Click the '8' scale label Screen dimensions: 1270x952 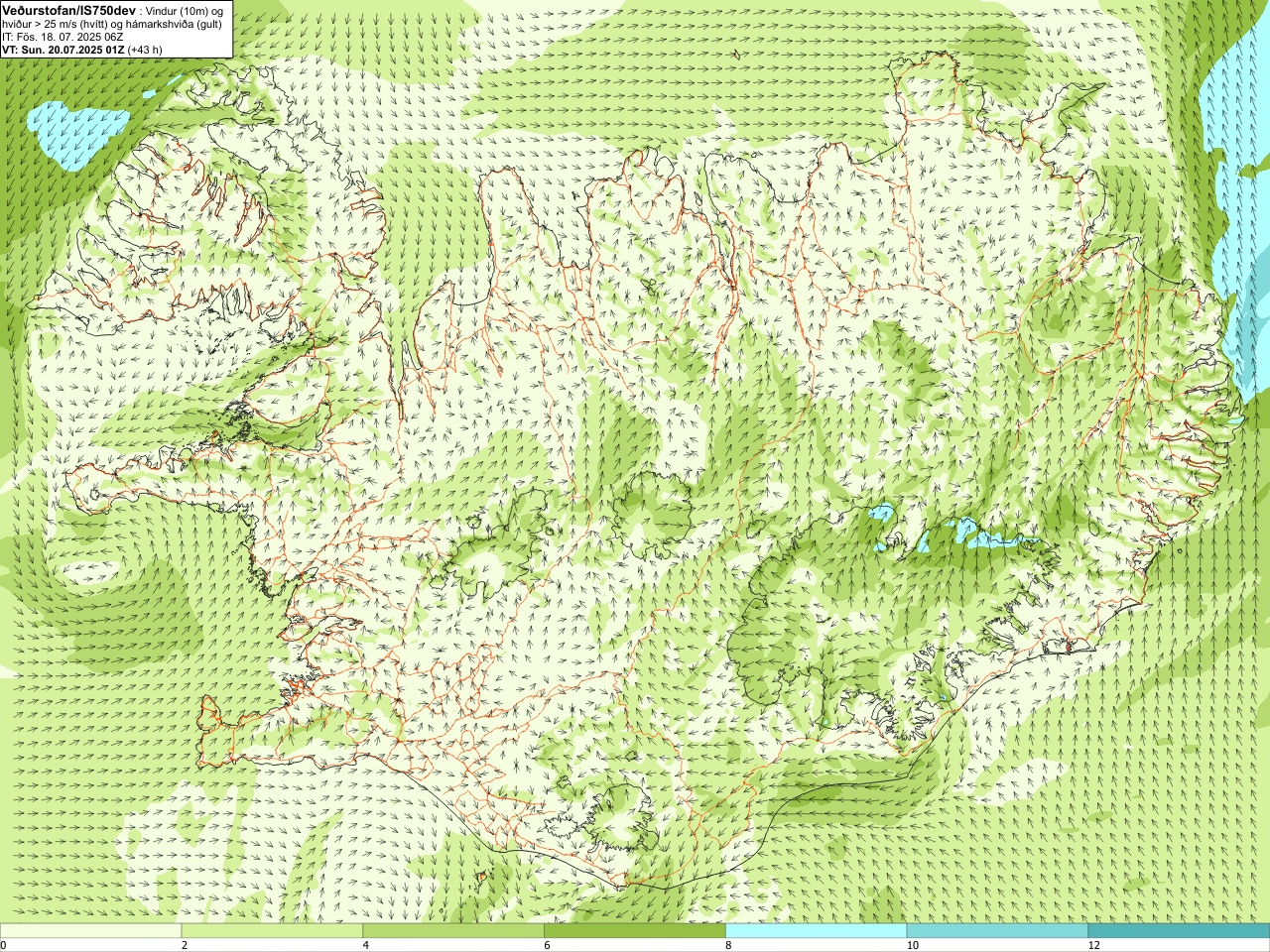[x=729, y=945]
